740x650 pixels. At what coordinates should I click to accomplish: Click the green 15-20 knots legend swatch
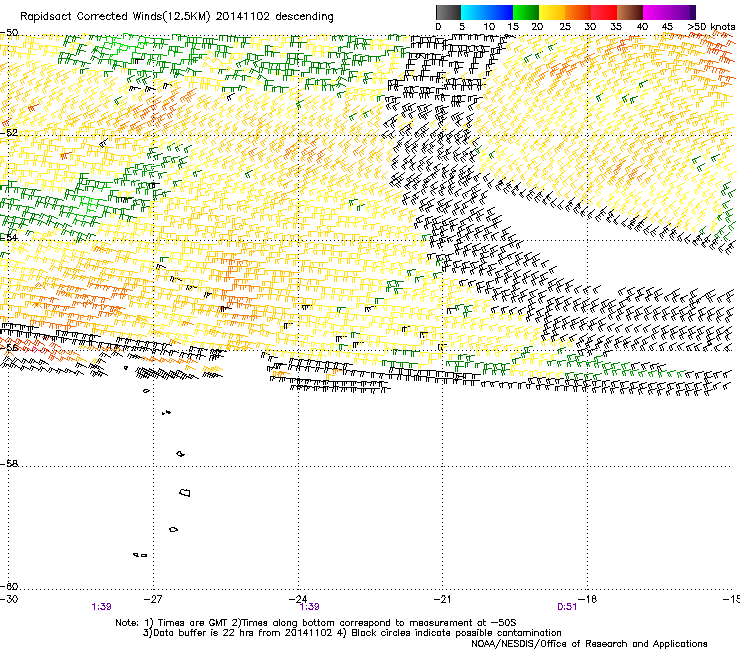(x=526, y=12)
